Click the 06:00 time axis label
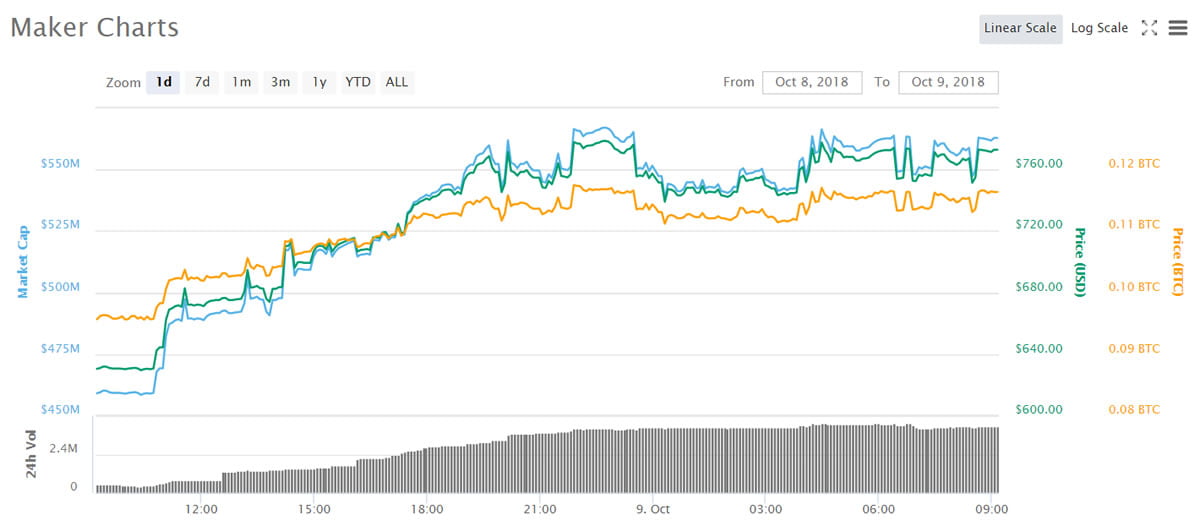The width and height of the screenshot is (1200, 532). pyautogui.click(x=878, y=509)
